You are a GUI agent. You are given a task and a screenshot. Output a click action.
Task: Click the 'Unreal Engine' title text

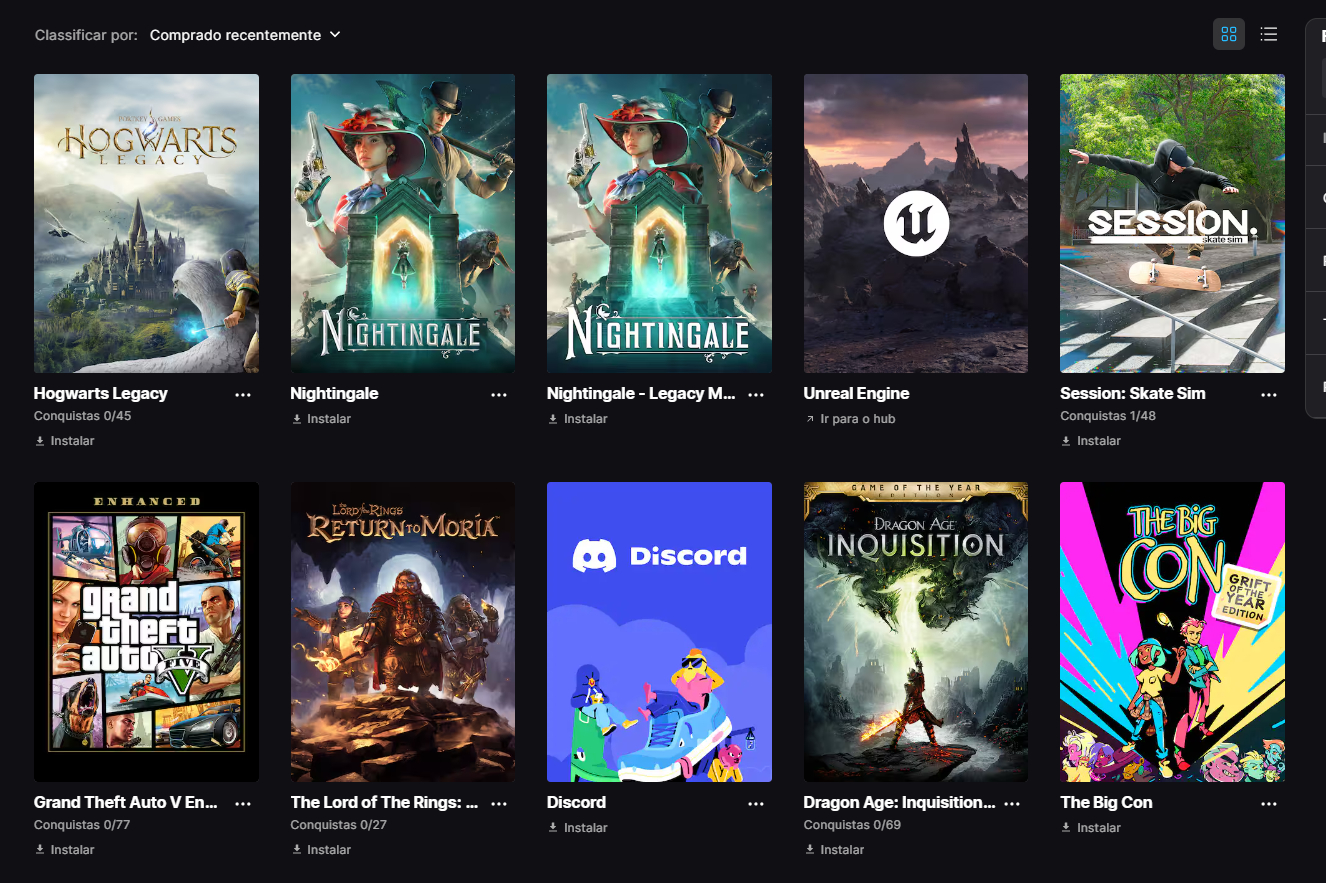tap(857, 394)
